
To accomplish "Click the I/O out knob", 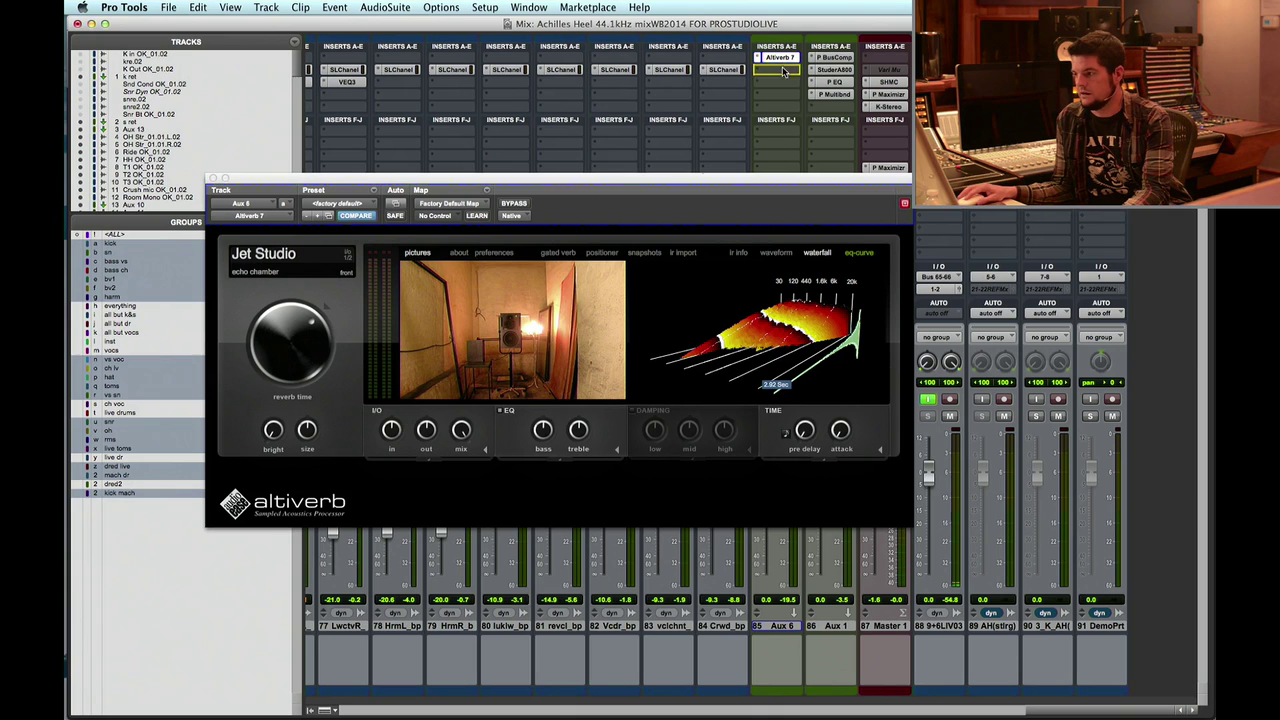I will tap(426, 429).
